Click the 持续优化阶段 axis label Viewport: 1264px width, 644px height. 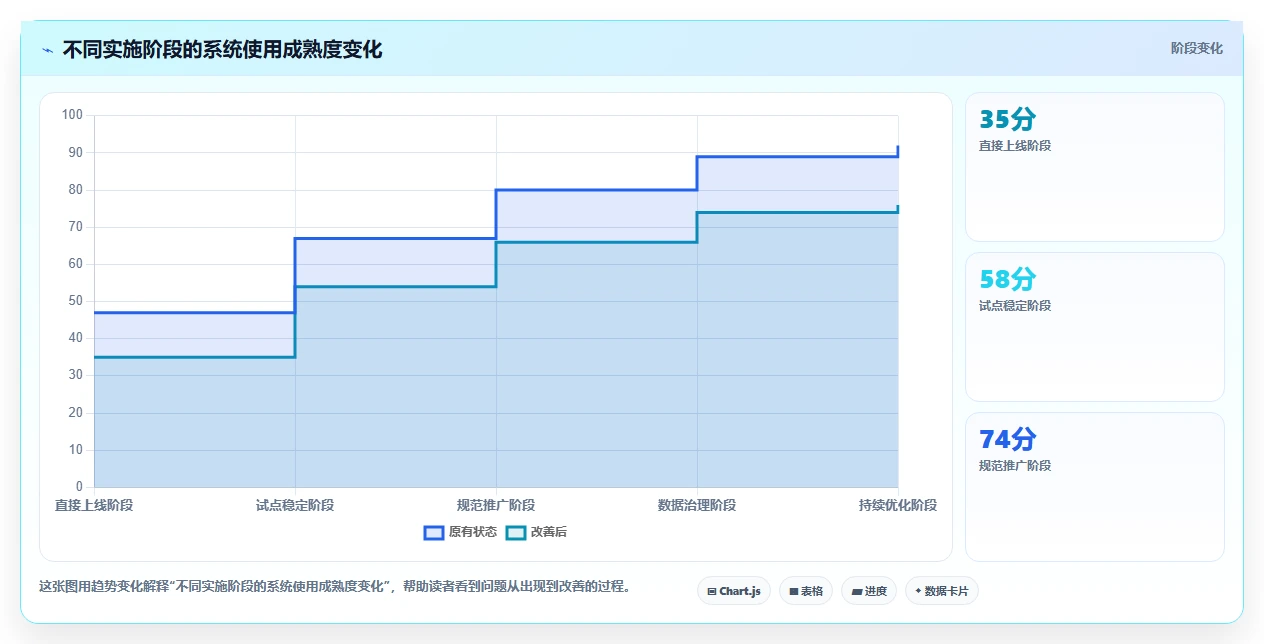(898, 505)
